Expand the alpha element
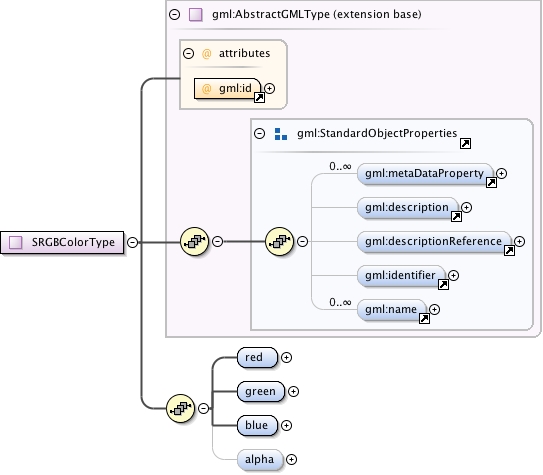This screenshot has height=475, width=543. 292,459
